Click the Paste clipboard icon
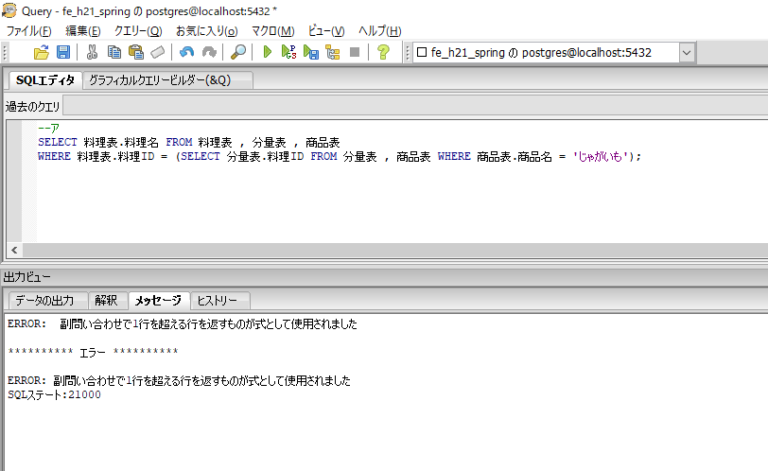 135,52
